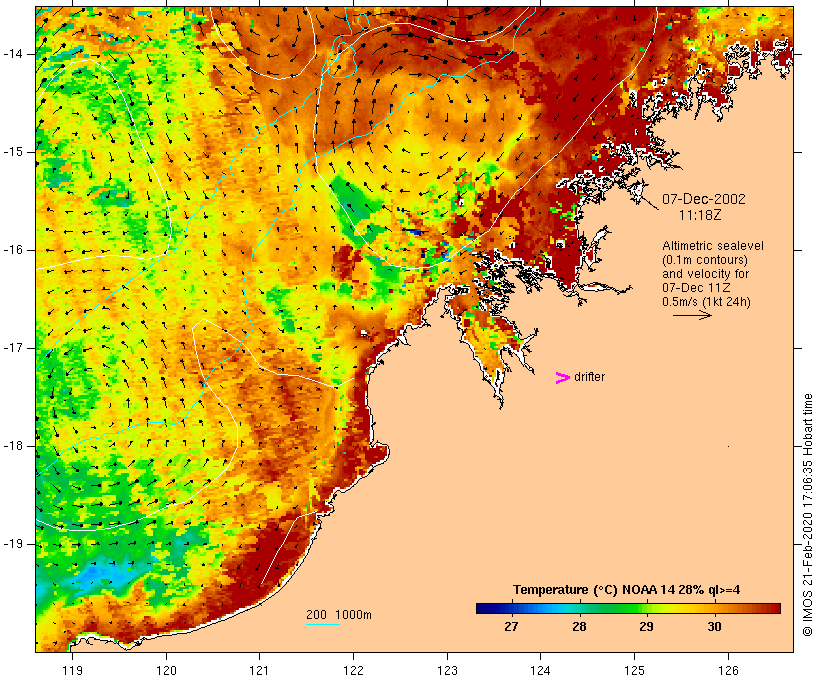The width and height of the screenshot is (820, 680).
Task: Click the latitude axis label '-14'
Action: (13, 54)
